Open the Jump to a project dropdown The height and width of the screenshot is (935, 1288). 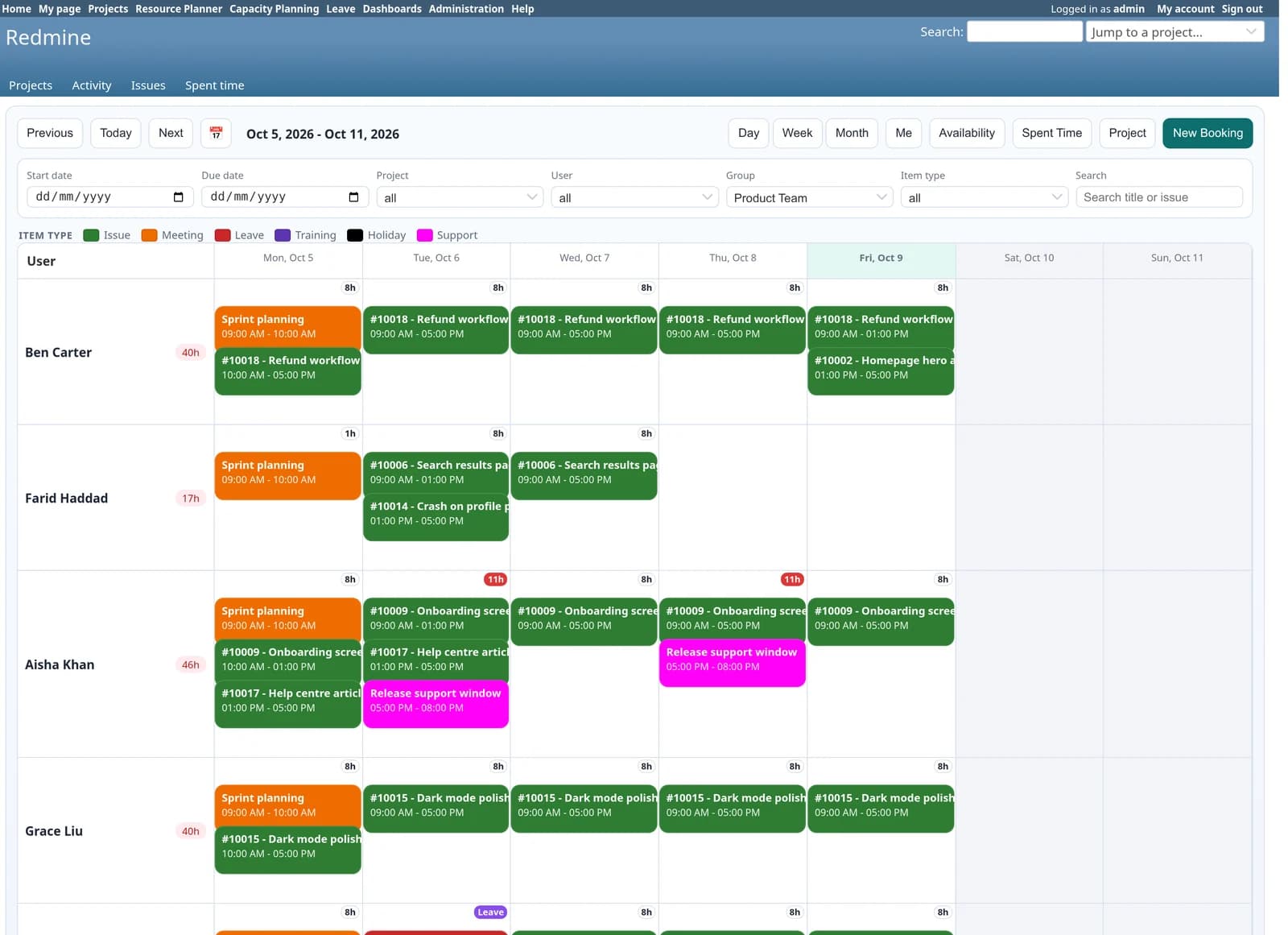point(1174,31)
